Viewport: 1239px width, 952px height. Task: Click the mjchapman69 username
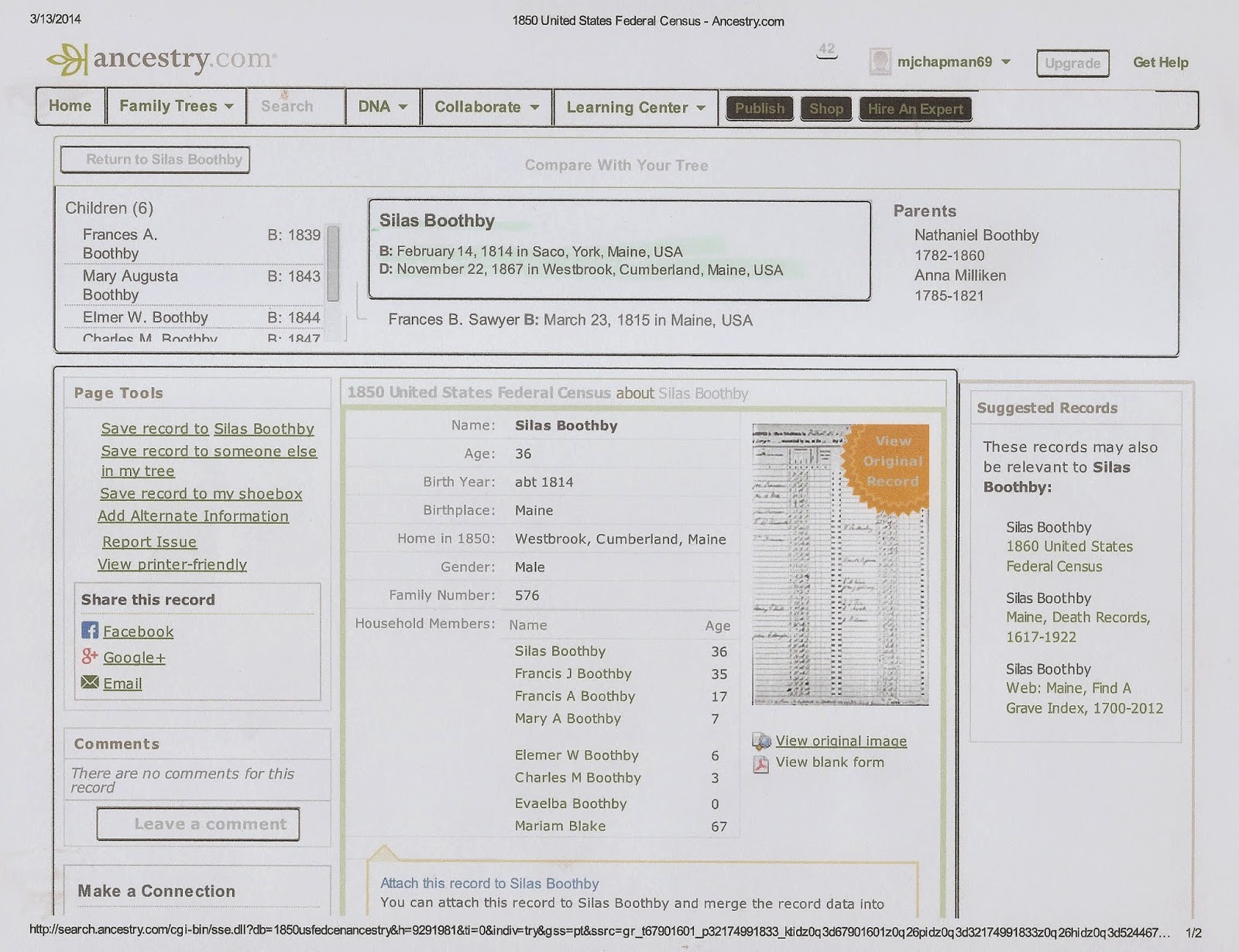point(945,62)
